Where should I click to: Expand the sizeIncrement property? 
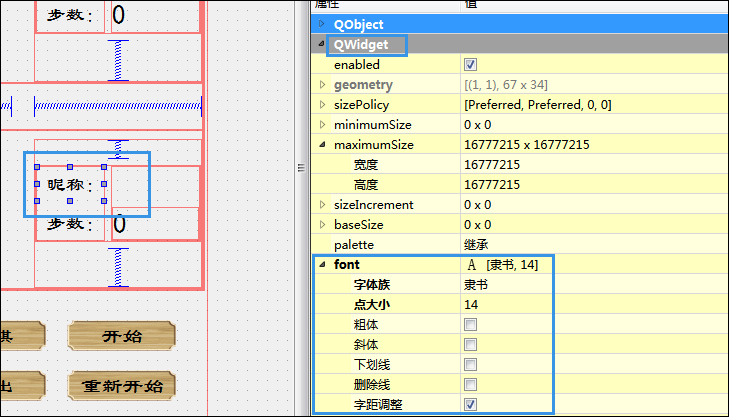pos(322,204)
